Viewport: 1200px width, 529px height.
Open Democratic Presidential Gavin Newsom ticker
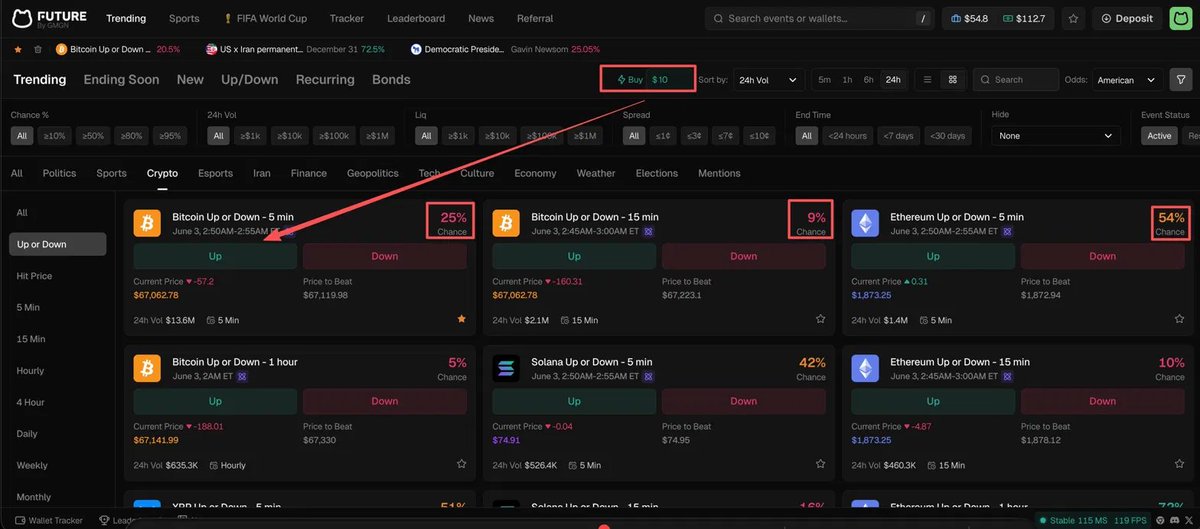(505, 49)
